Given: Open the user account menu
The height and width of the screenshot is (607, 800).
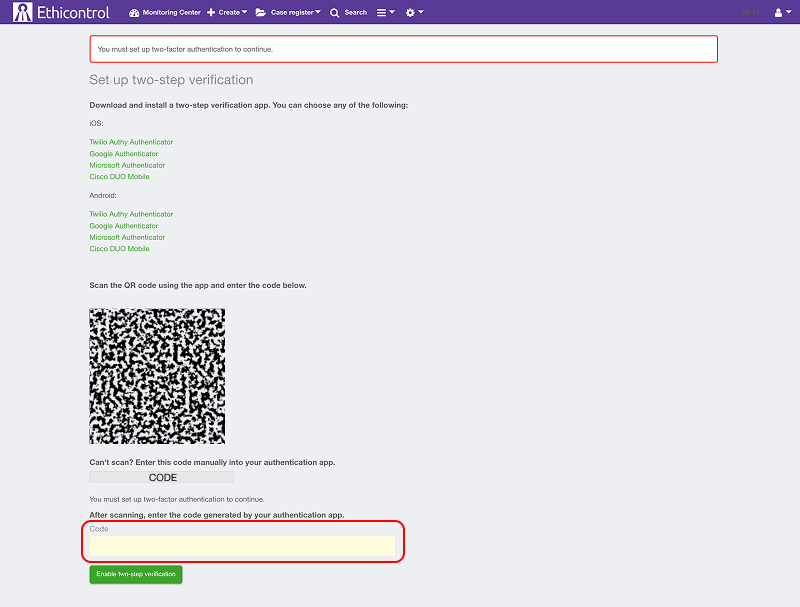Looking at the screenshot, I should click(783, 12).
